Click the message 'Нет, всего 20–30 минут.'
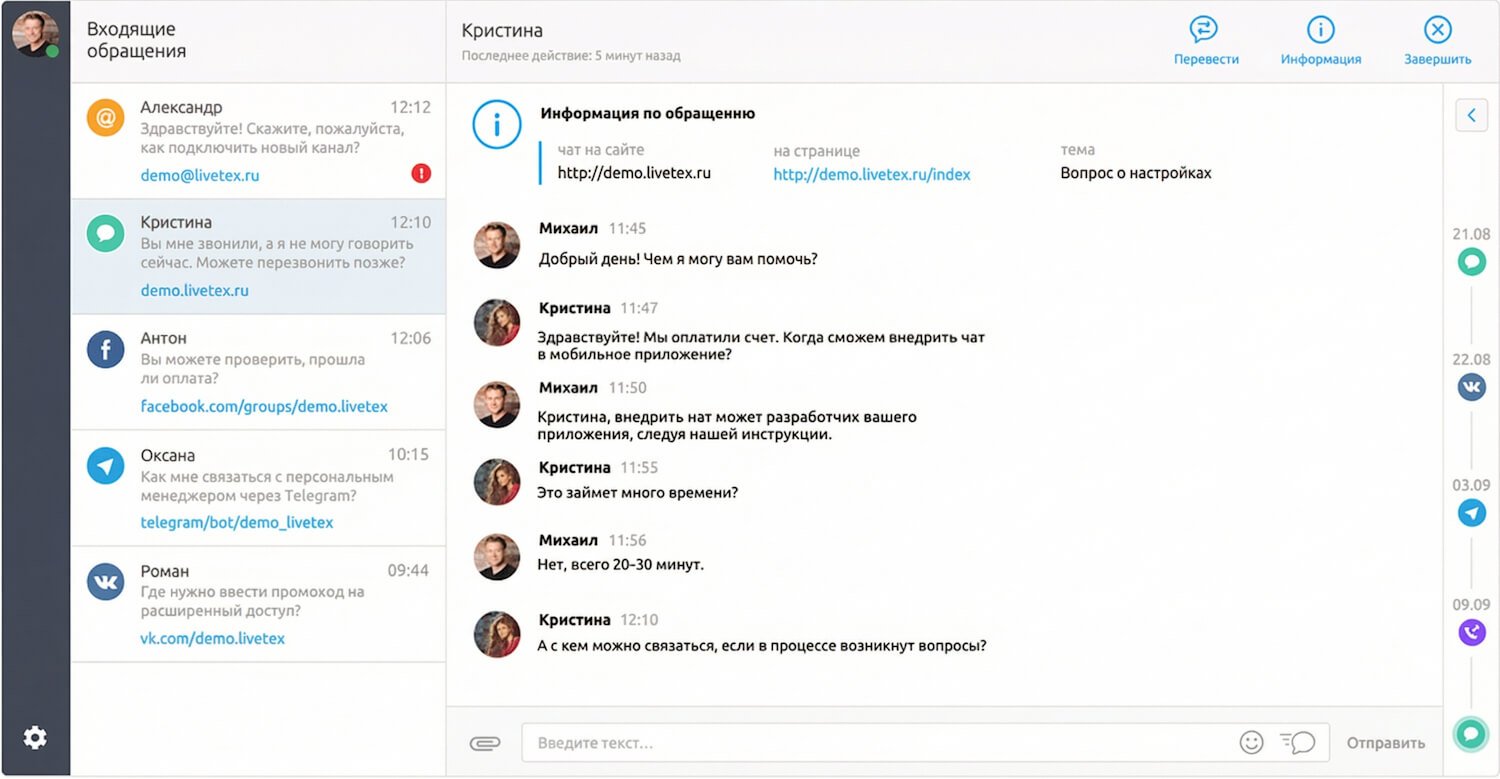 (x=621, y=565)
